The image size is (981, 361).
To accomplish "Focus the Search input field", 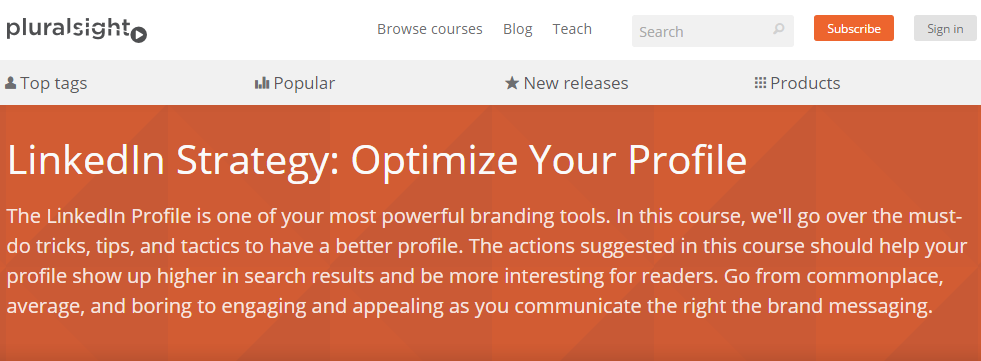I will tap(713, 31).
